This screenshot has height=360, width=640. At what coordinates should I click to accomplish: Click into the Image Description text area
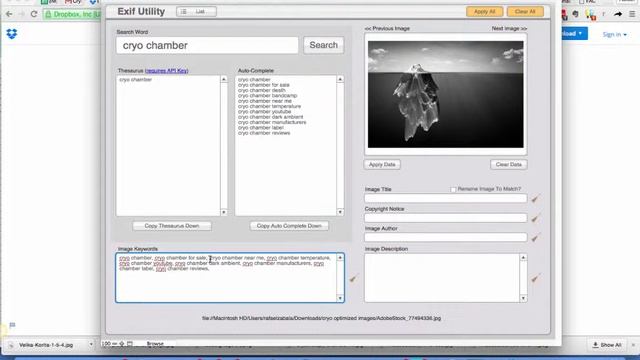tap(442, 278)
